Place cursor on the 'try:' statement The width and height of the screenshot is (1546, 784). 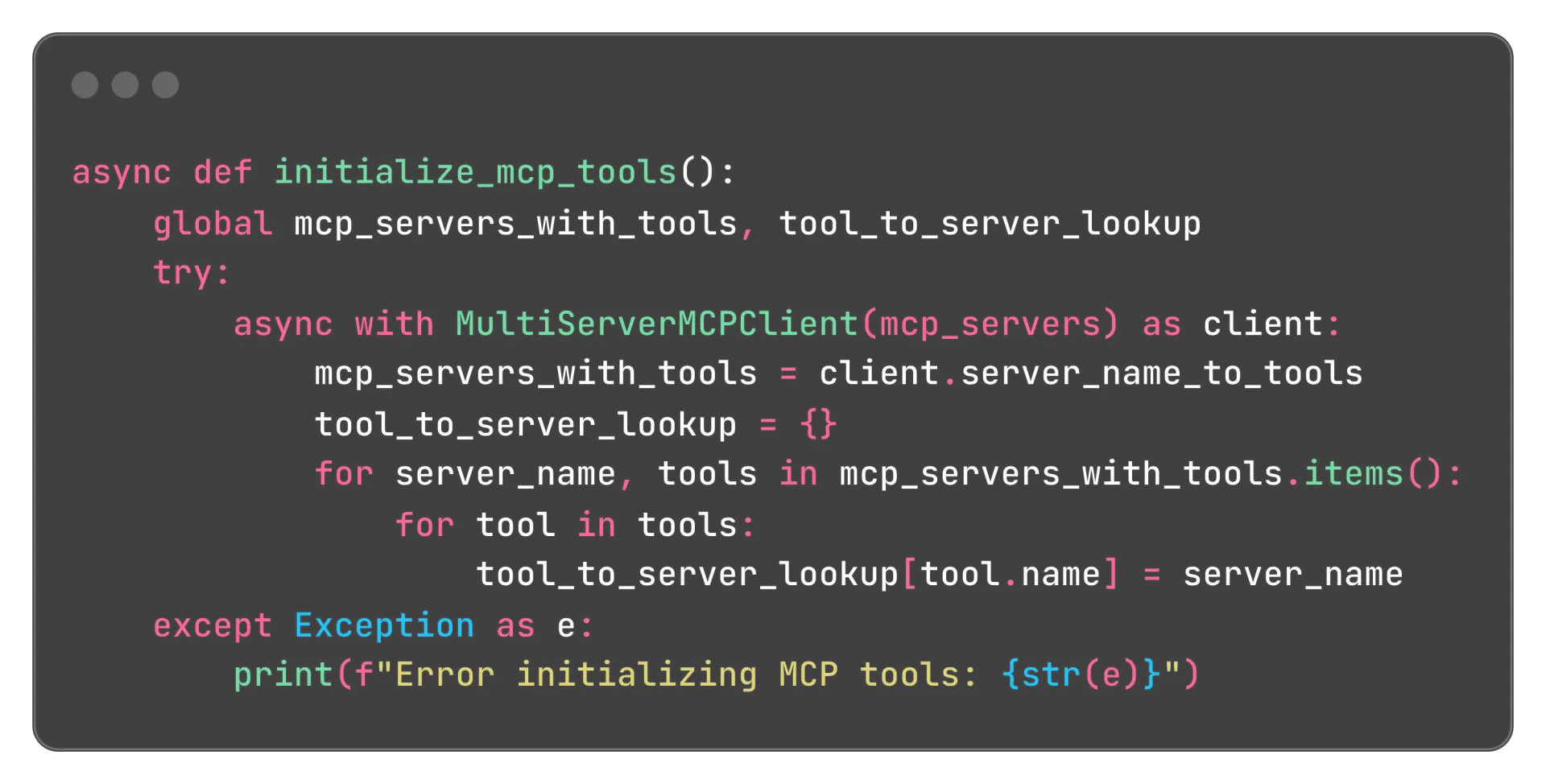click(192, 273)
